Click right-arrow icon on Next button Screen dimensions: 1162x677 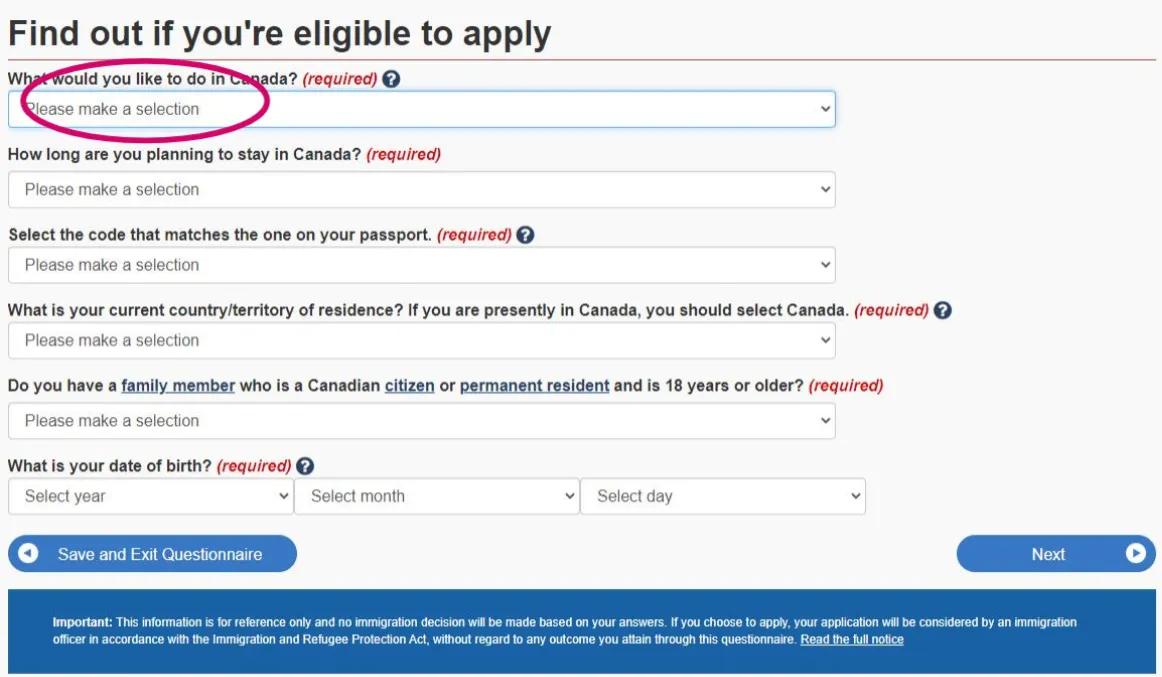pos(1135,554)
